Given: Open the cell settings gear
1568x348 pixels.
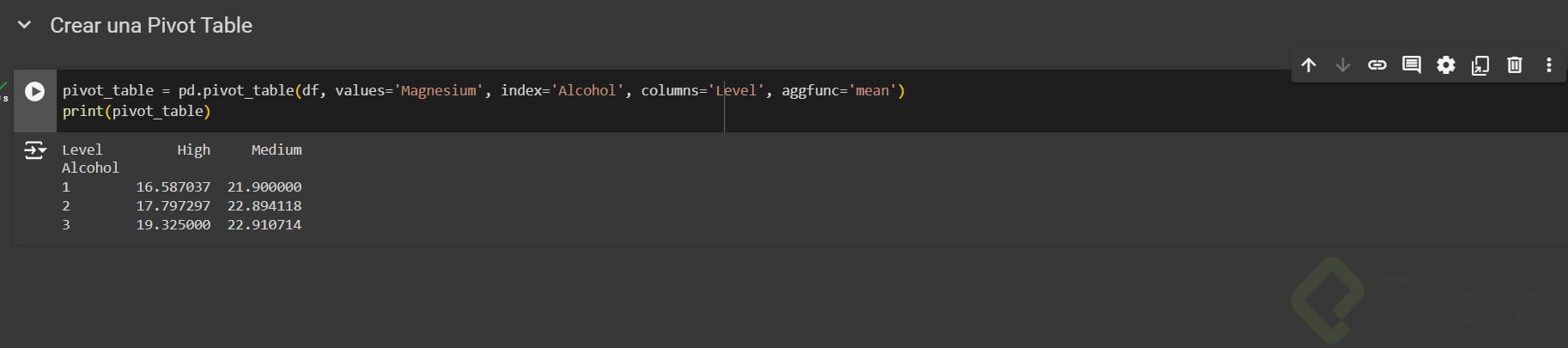Looking at the screenshot, I should [1446, 65].
